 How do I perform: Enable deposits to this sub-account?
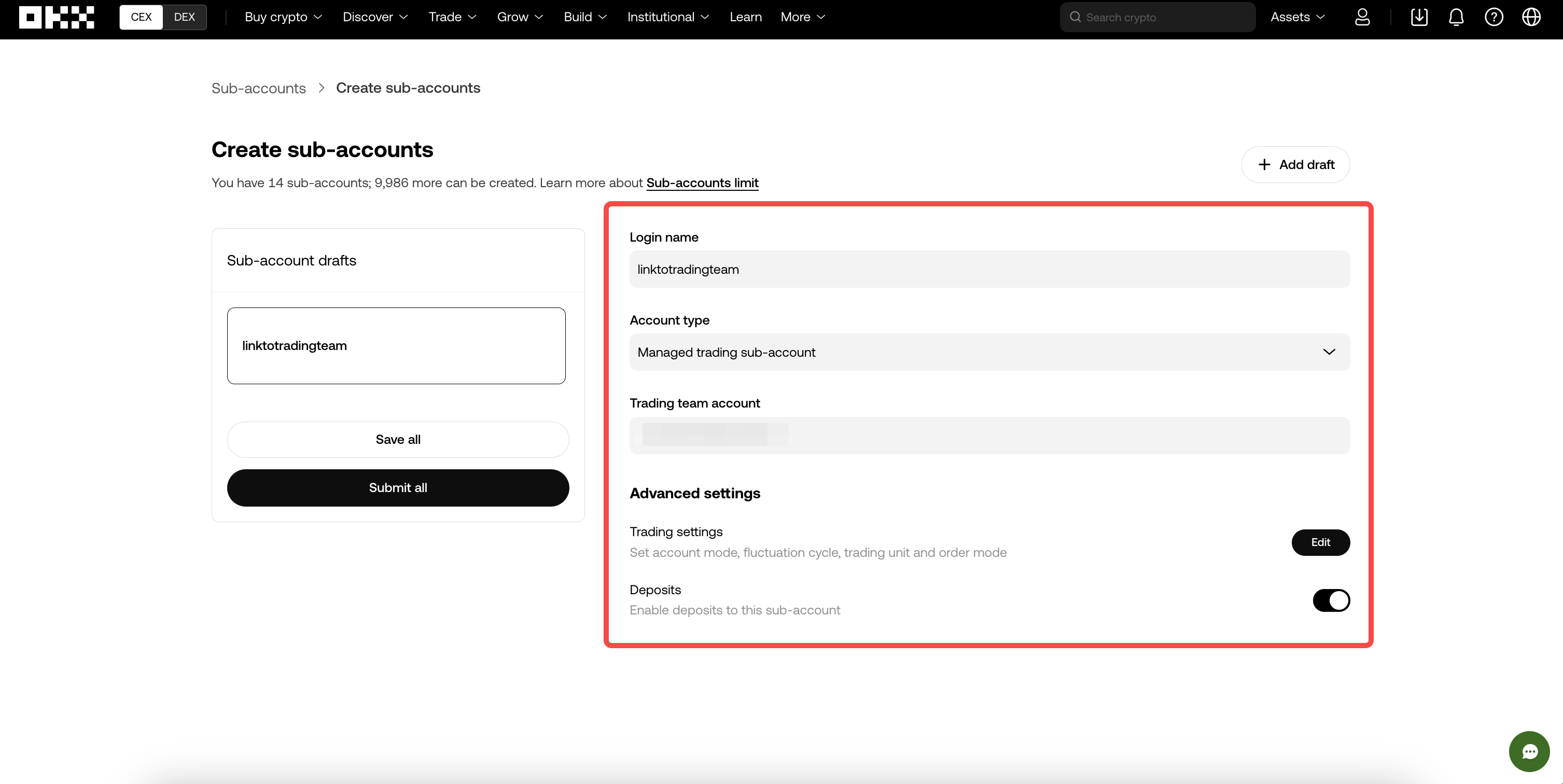point(1331,600)
